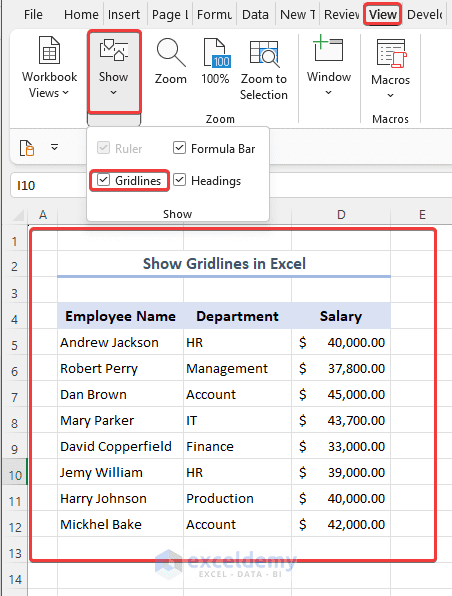This screenshot has width=452, height=596.
Task: Click the Finance department cell
Action: click(x=238, y=446)
